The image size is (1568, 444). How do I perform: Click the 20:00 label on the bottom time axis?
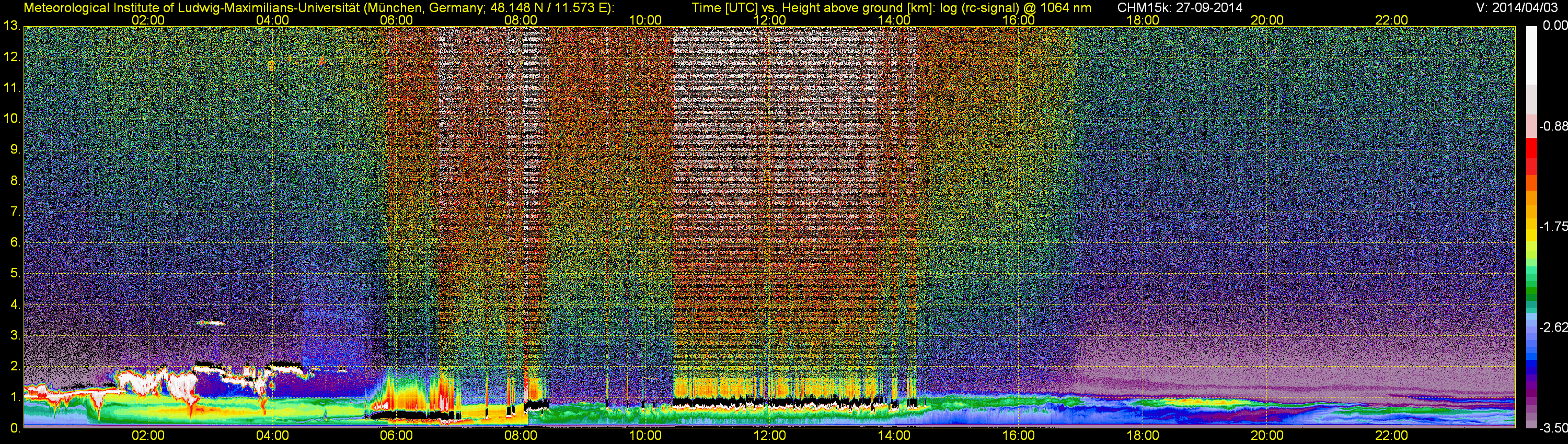1267,436
